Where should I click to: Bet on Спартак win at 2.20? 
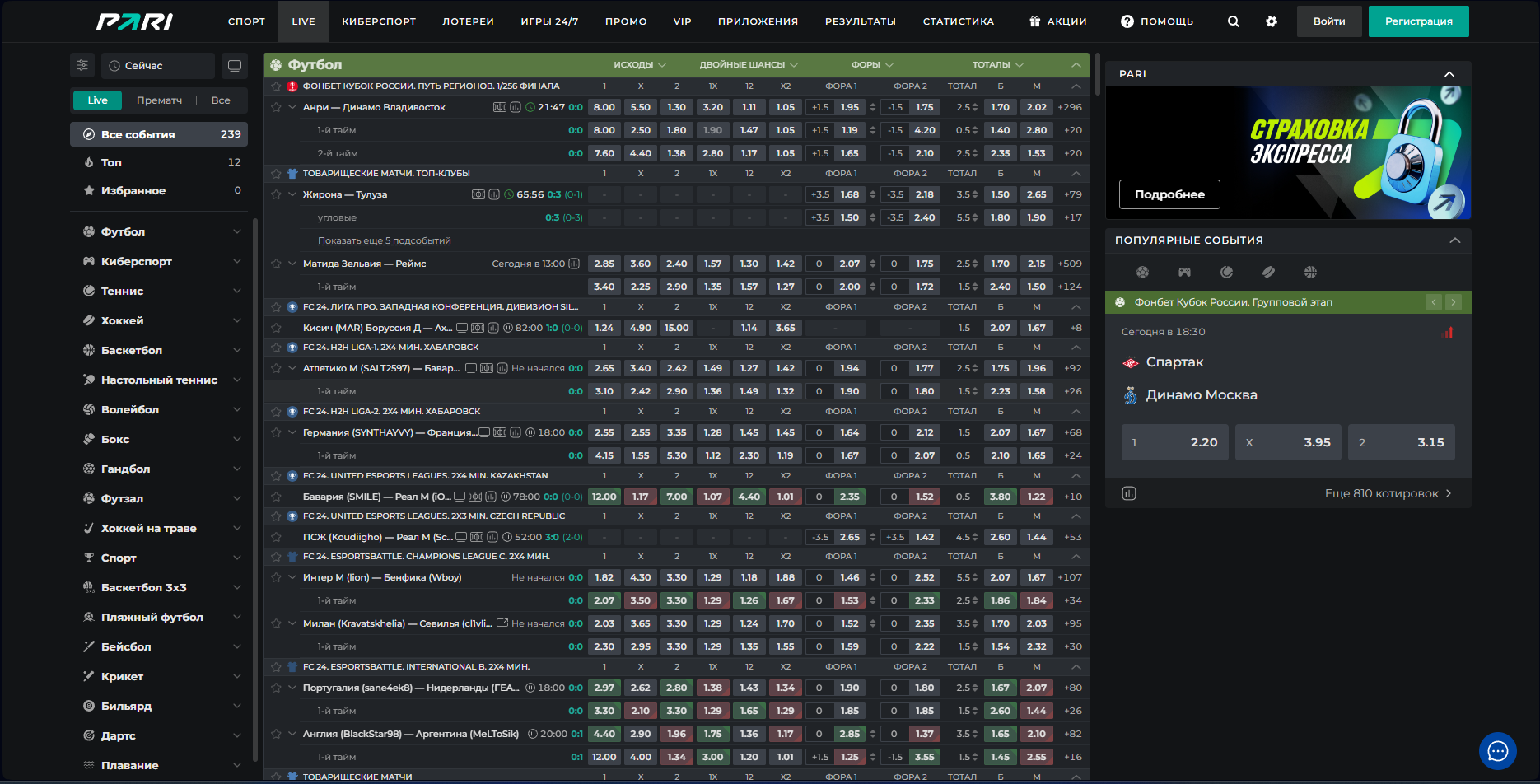click(x=1175, y=442)
